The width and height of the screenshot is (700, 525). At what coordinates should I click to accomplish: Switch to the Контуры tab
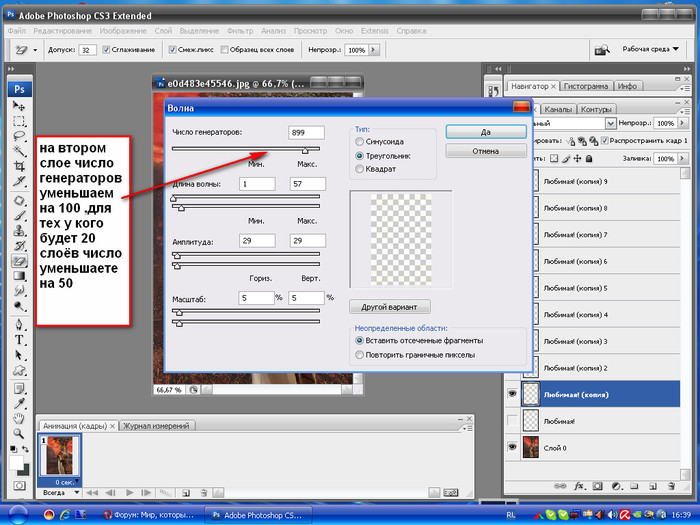click(596, 109)
